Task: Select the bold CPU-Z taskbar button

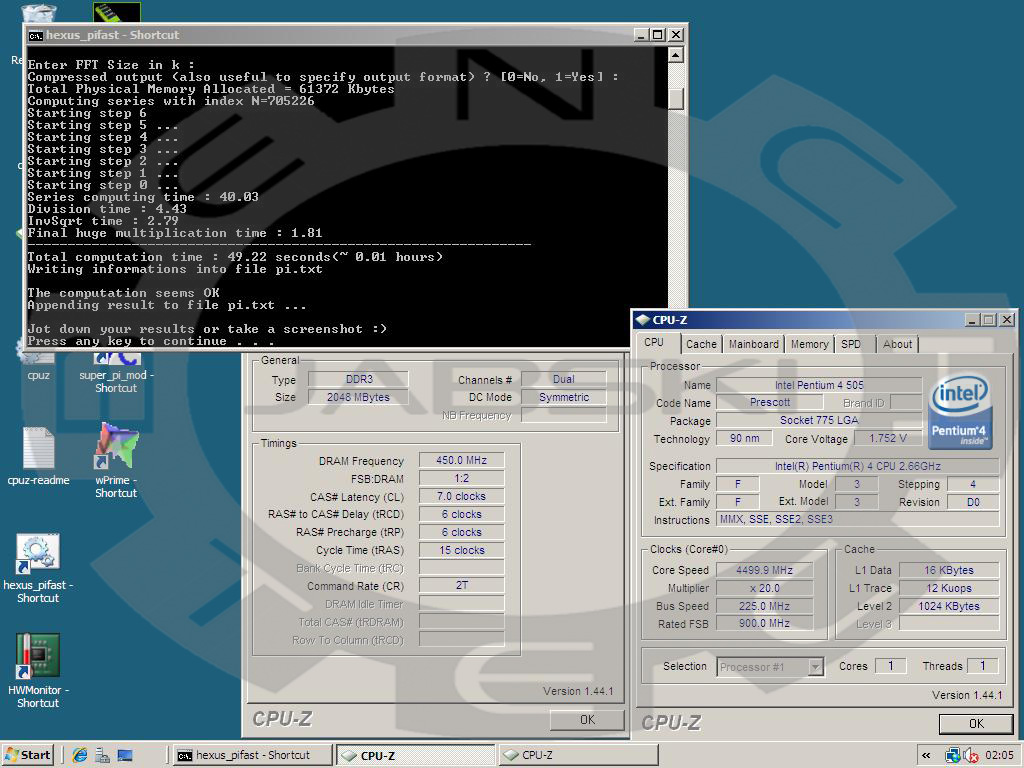Action: (x=415, y=755)
